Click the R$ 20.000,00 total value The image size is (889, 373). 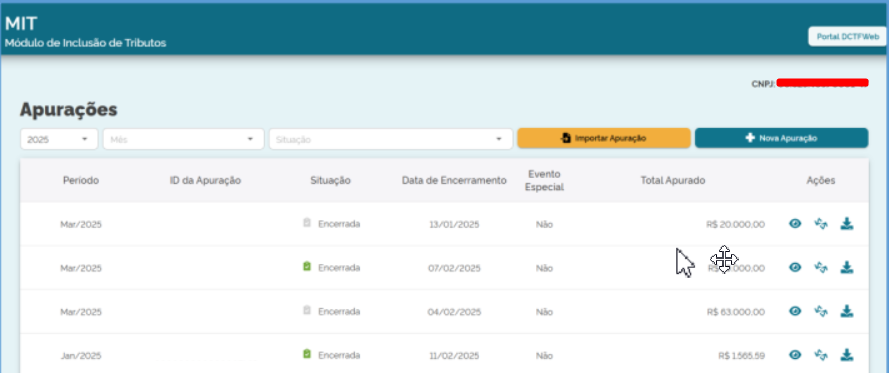pyautogui.click(x=735, y=224)
